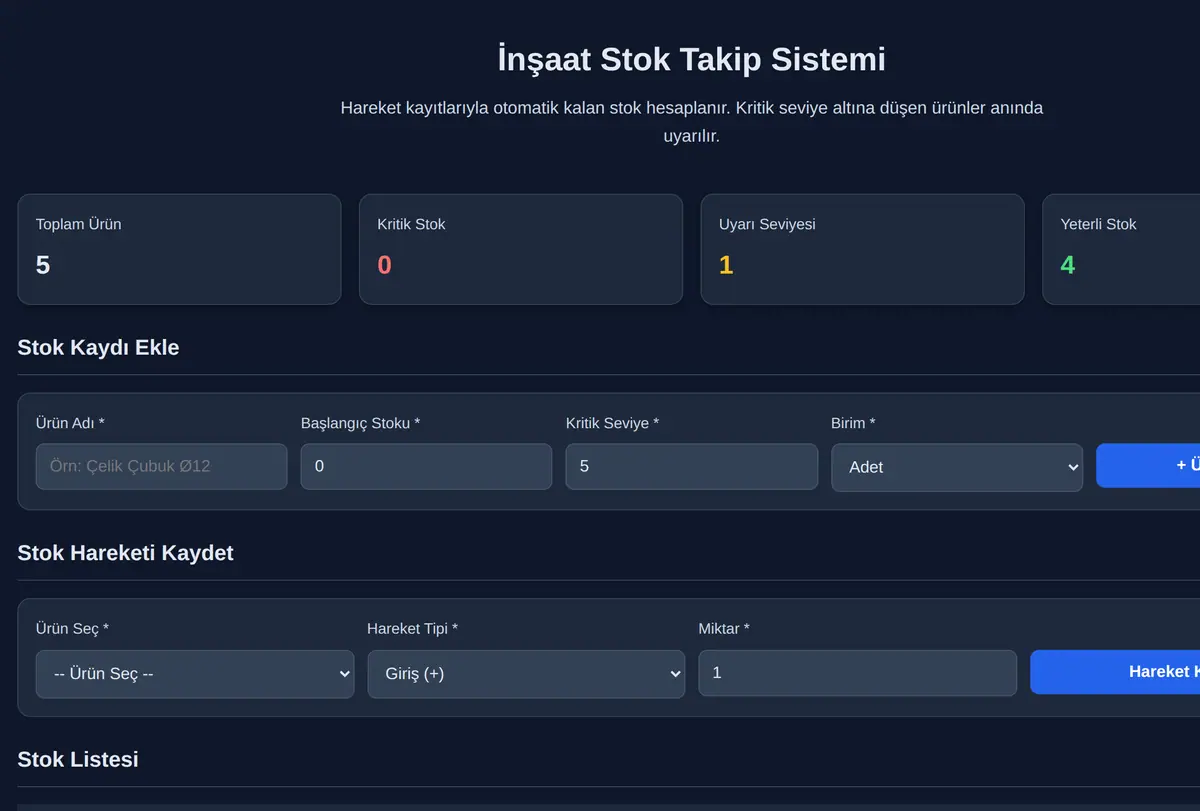Click the Ürün Adı input field

(161, 467)
